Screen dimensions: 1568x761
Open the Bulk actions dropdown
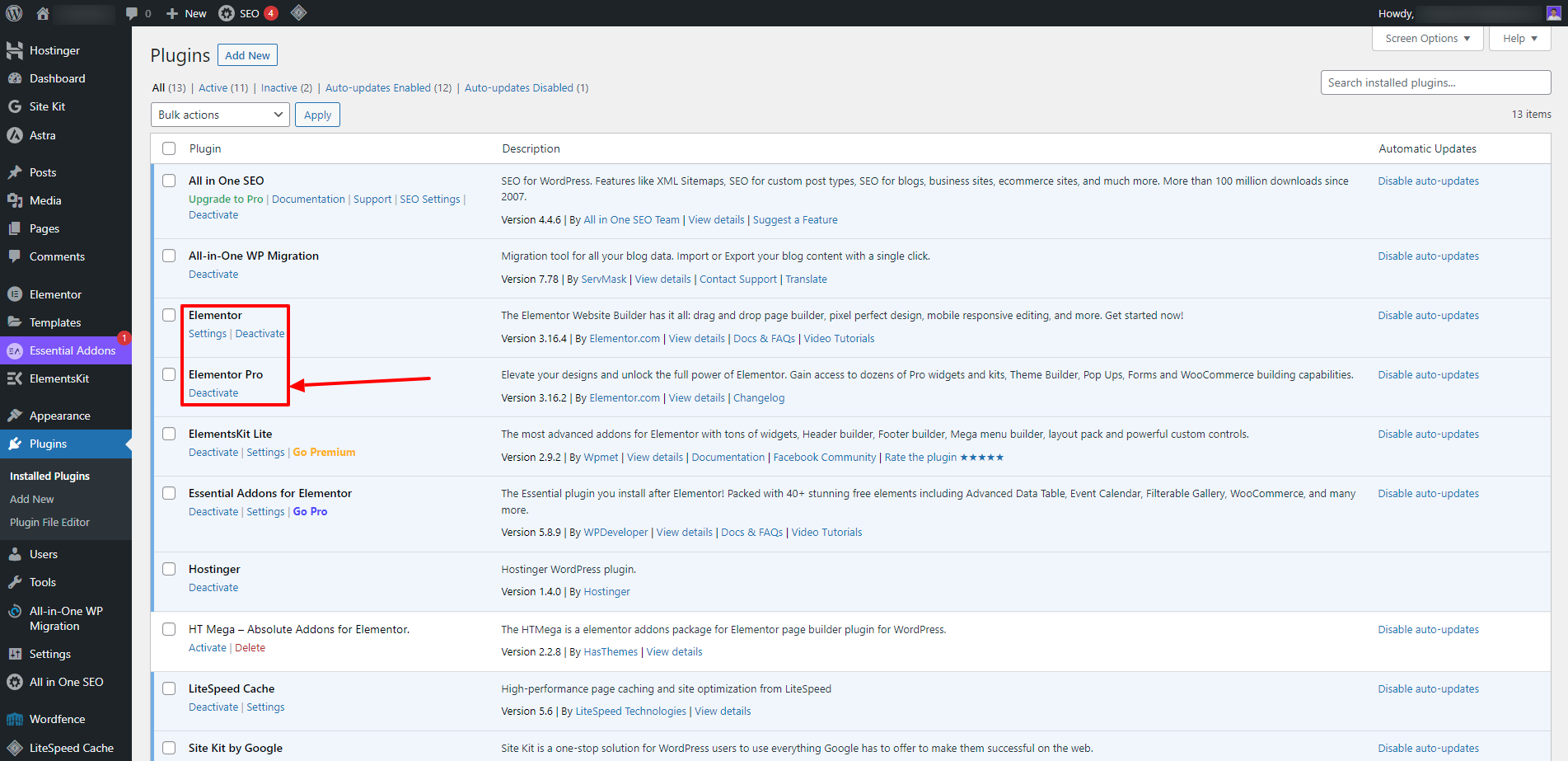click(x=220, y=115)
